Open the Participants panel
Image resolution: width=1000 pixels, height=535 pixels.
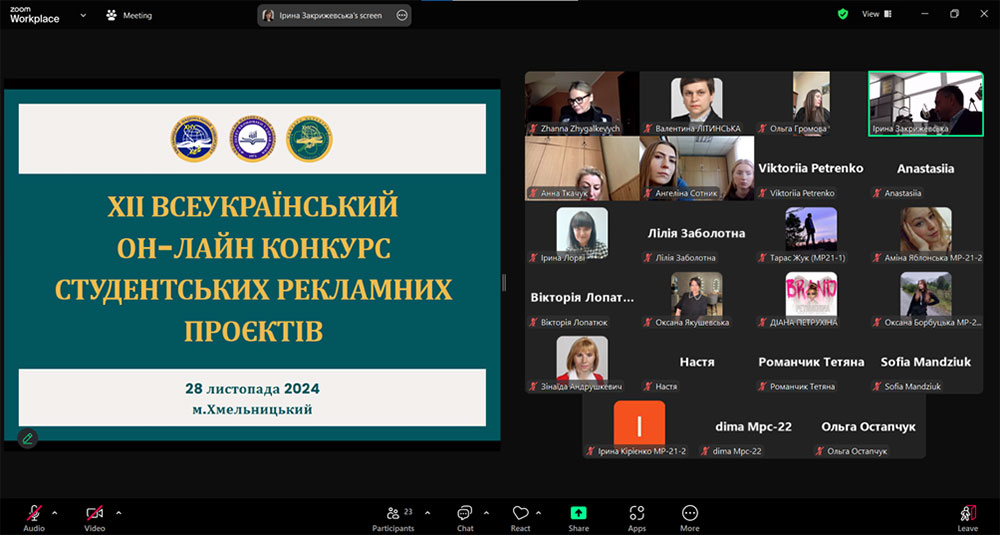click(x=393, y=514)
